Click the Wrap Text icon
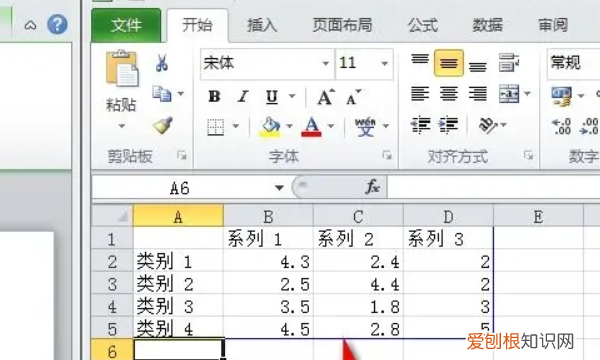Image resolution: width=600 pixels, height=360 pixels. 509,63
